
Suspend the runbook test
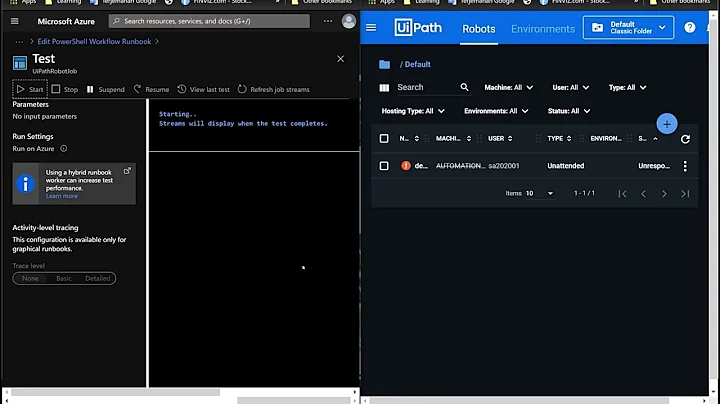pyautogui.click(x=106, y=90)
